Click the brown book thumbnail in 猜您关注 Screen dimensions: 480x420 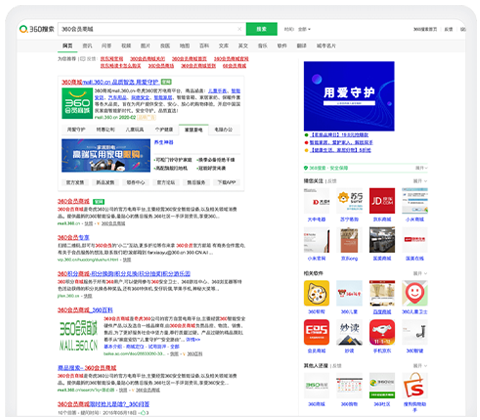pyautogui.click(x=349, y=240)
